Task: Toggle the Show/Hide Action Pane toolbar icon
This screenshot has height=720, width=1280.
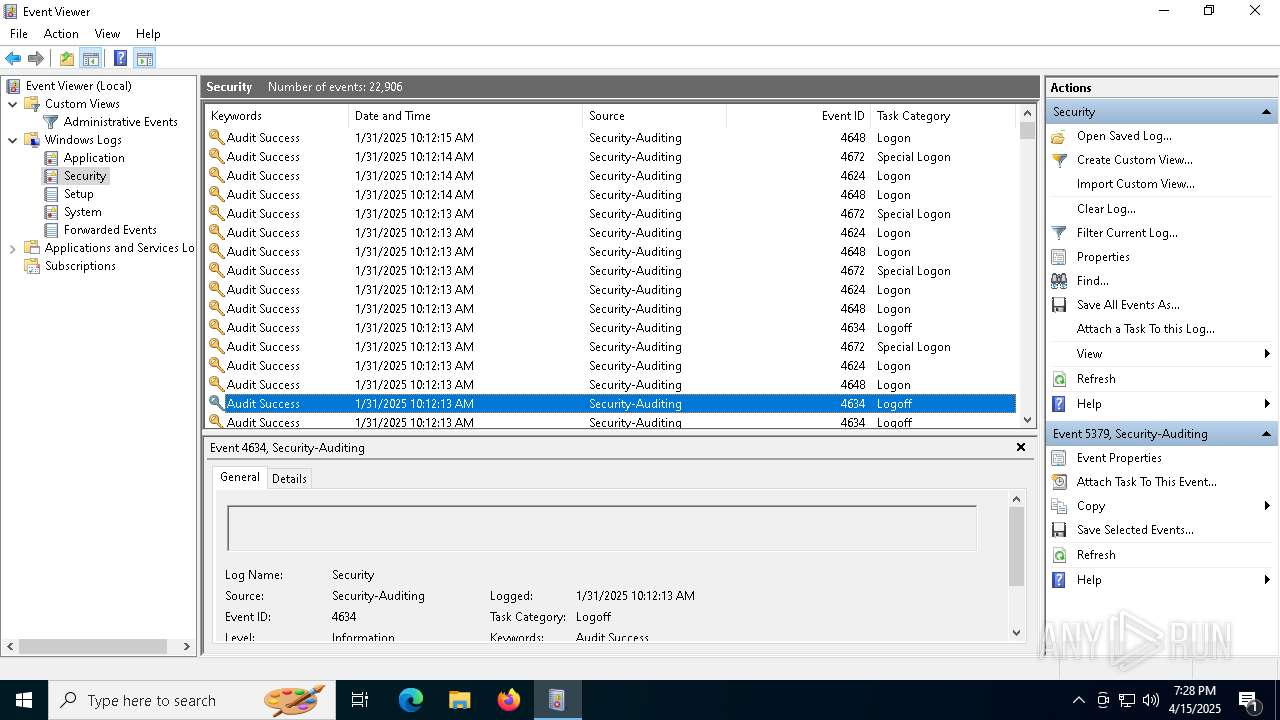Action: click(145, 58)
